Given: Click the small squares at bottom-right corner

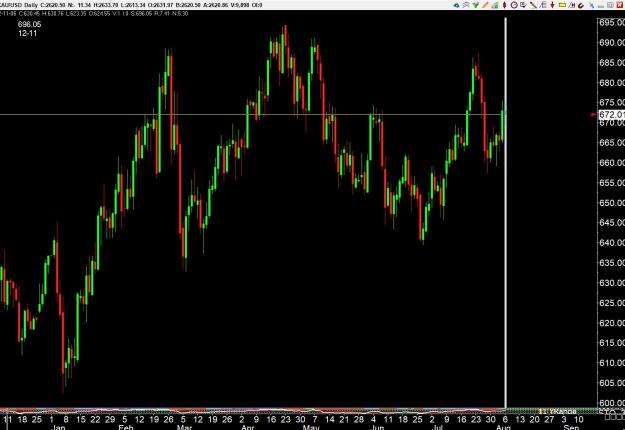Looking at the screenshot, I should click(614, 416).
